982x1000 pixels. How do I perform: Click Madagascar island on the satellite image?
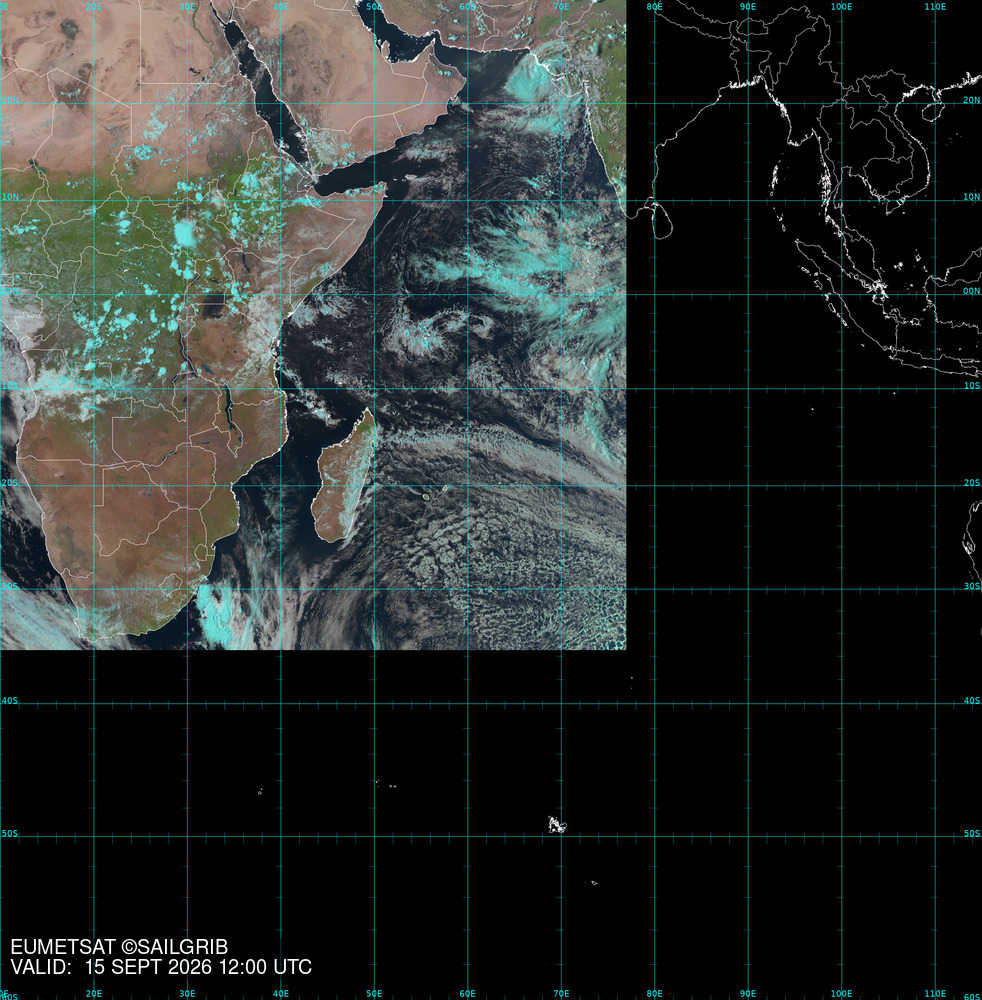click(x=344, y=476)
